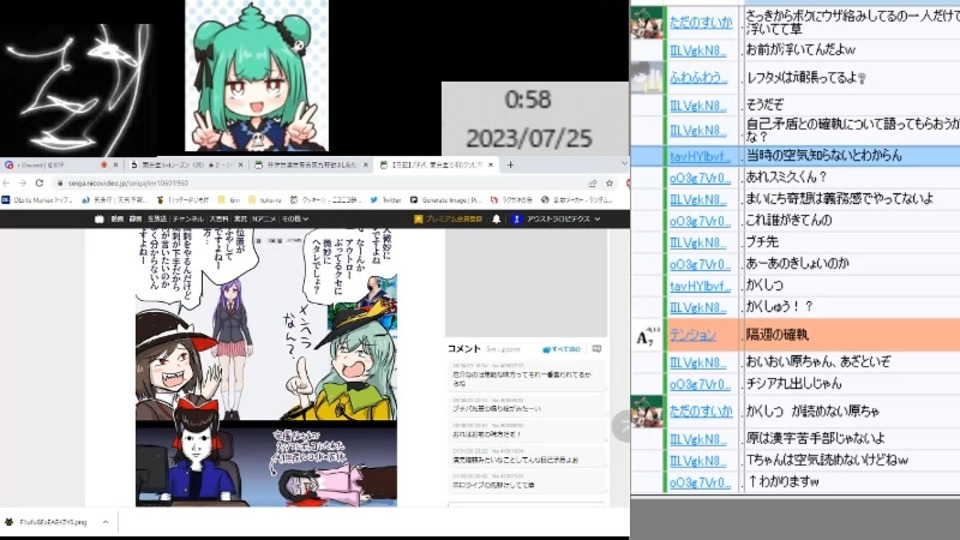Switch to the Discord browser tab

(x=61, y=165)
